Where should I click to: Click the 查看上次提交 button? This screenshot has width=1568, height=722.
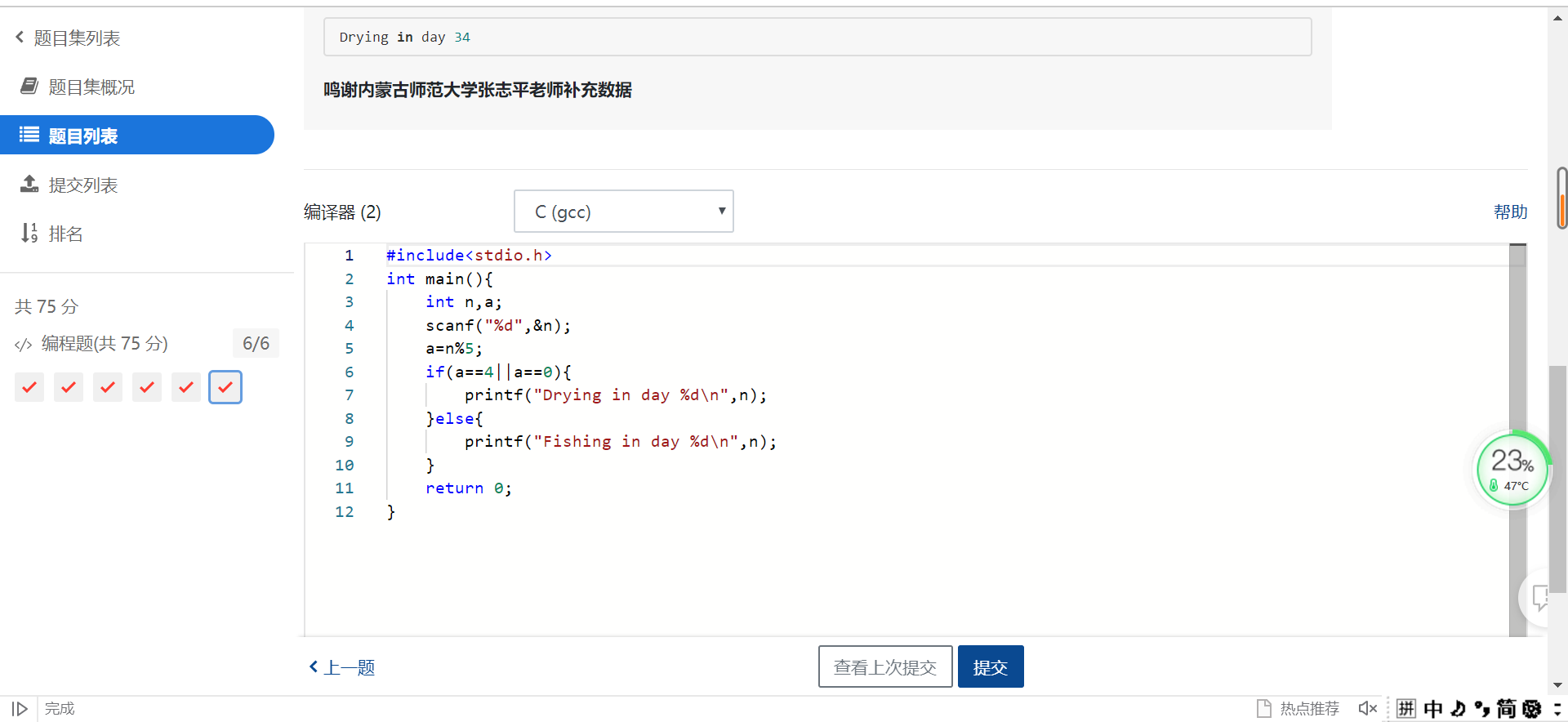[885, 667]
